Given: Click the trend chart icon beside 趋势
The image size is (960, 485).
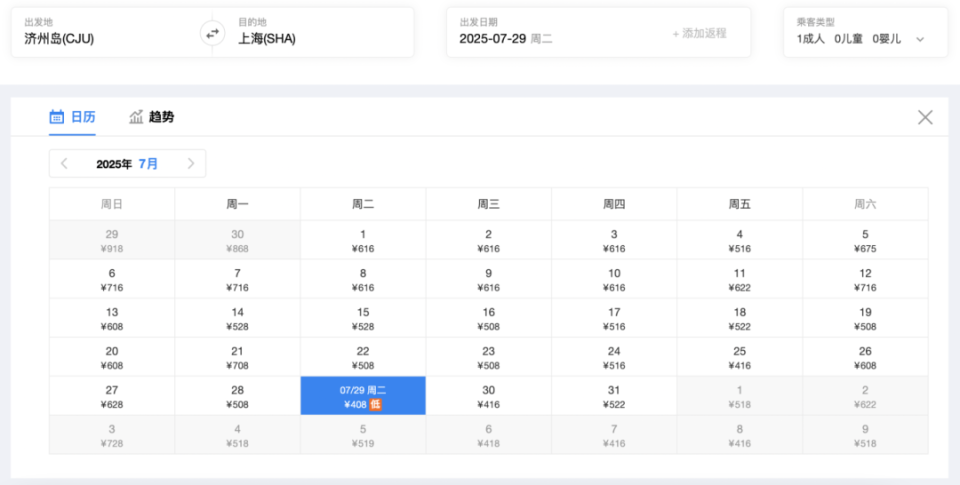Looking at the screenshot, I should pos(136,117).
